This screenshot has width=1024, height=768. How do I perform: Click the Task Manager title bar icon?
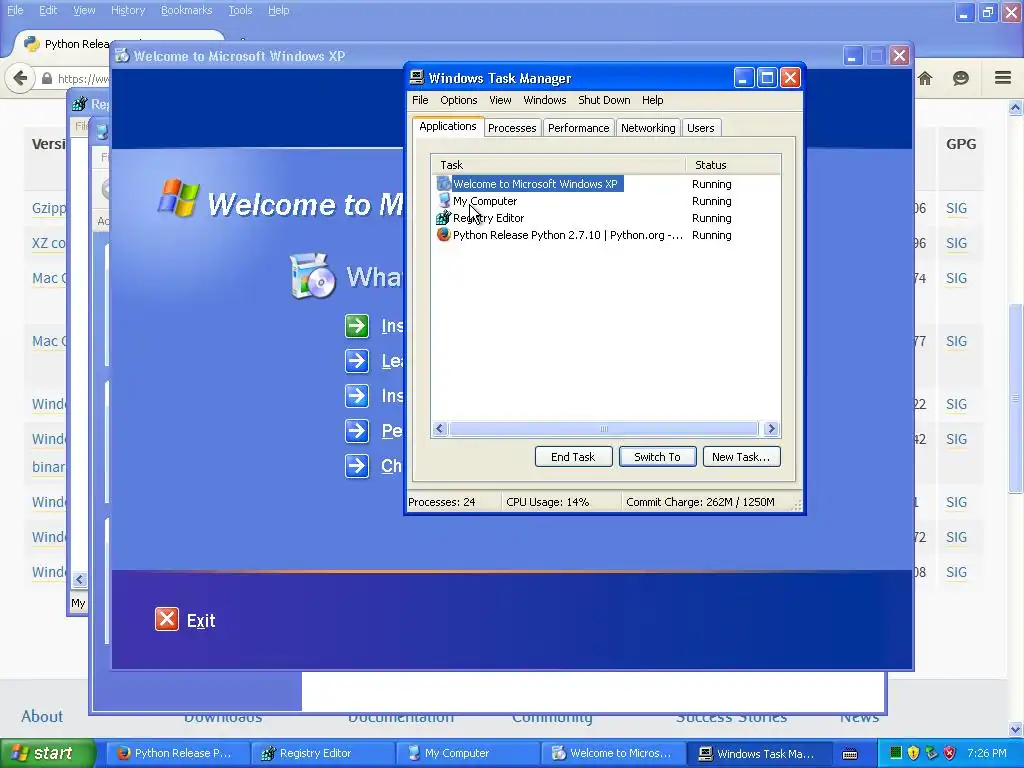417,78
